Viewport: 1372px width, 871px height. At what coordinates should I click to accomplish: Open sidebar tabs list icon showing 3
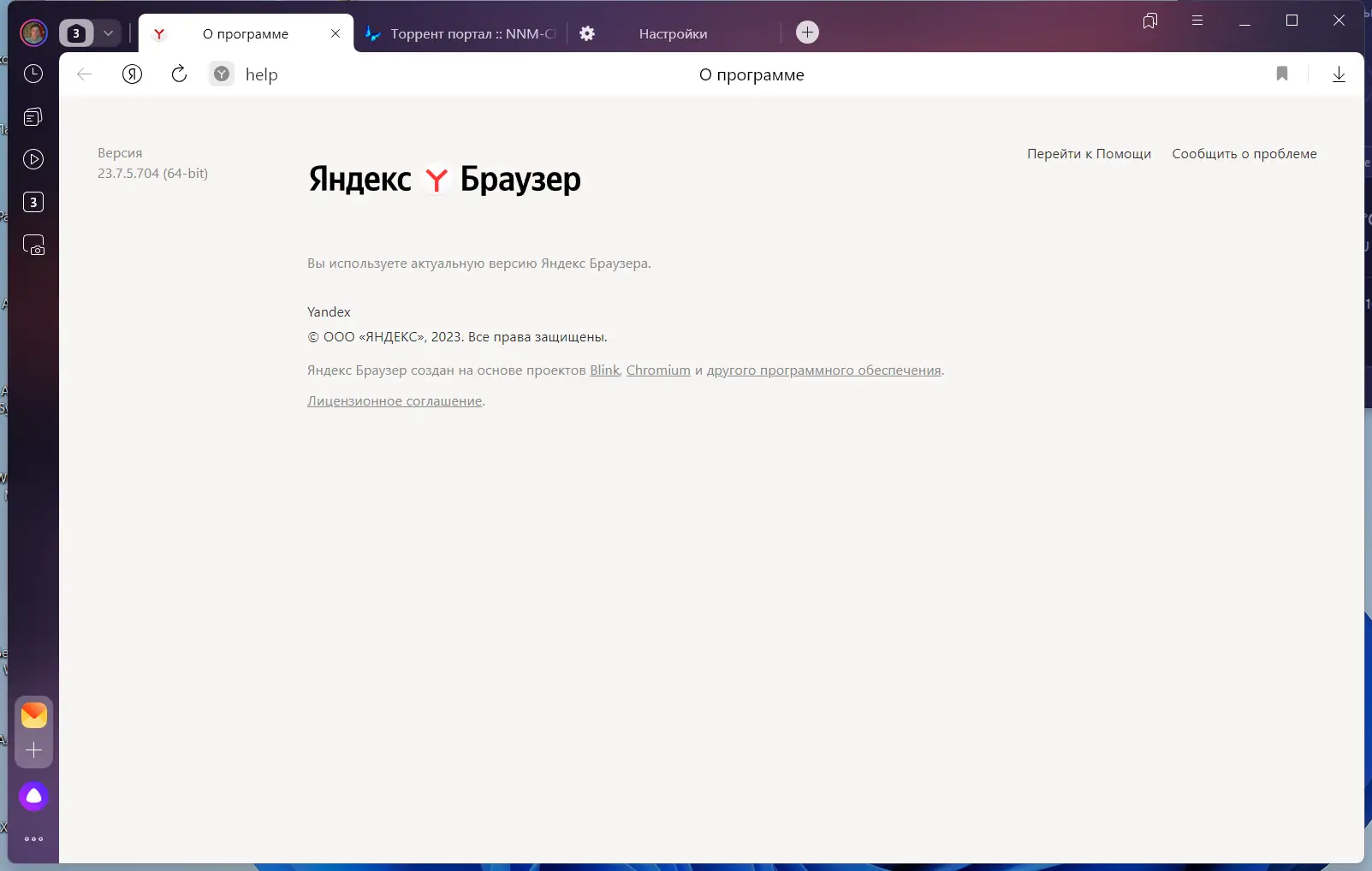[33, 202]
